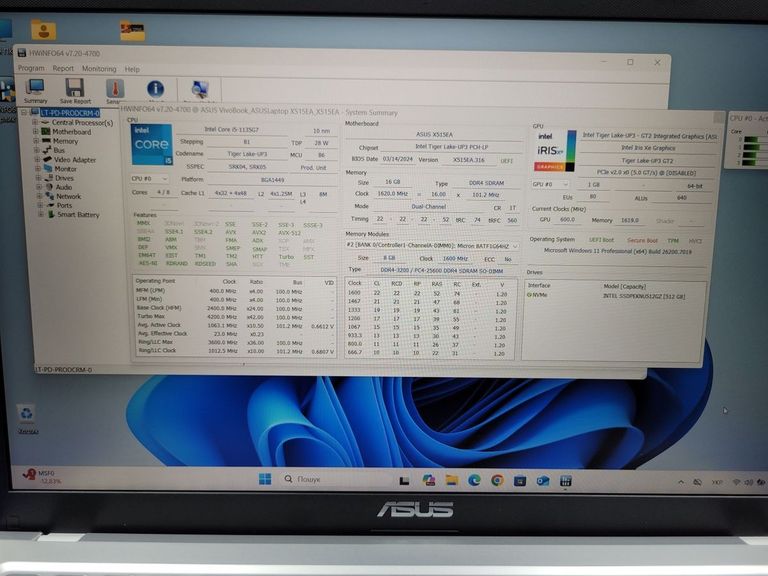The height and width of the screenshot is (576, 768).
Task: Open the user folder desktop icon
Action: click(43, 30)
